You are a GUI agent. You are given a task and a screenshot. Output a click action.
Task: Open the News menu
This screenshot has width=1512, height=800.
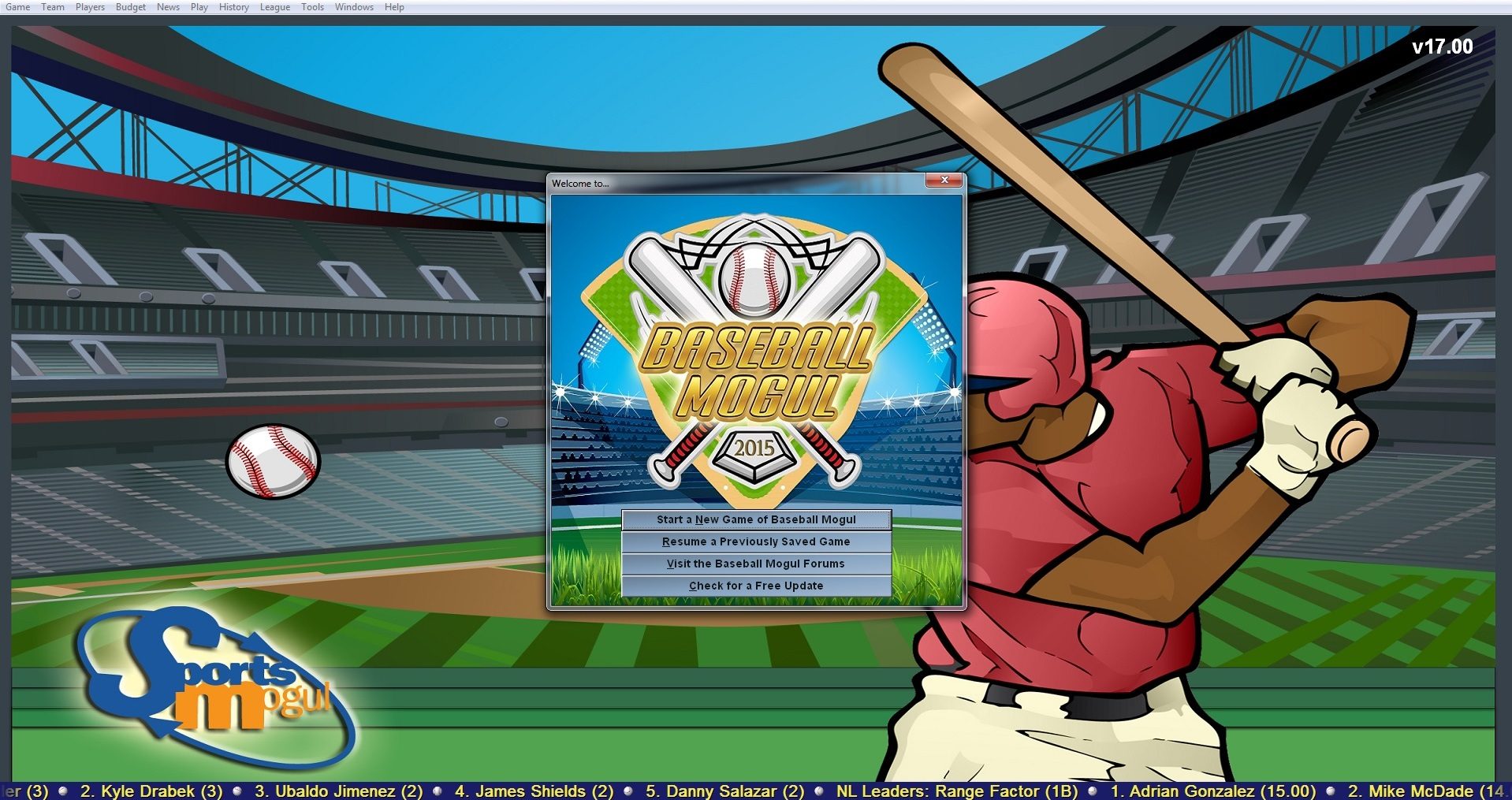(x=168, y=7)
